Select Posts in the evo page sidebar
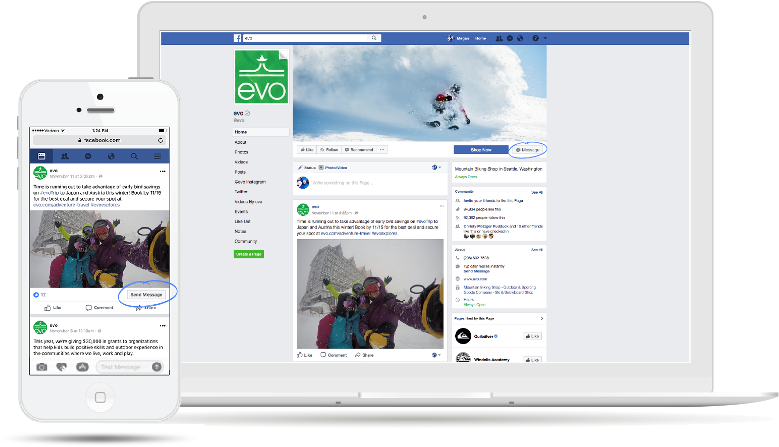This screenshot has height=447, width=779. pyautogui.click(x=240, y=172)
